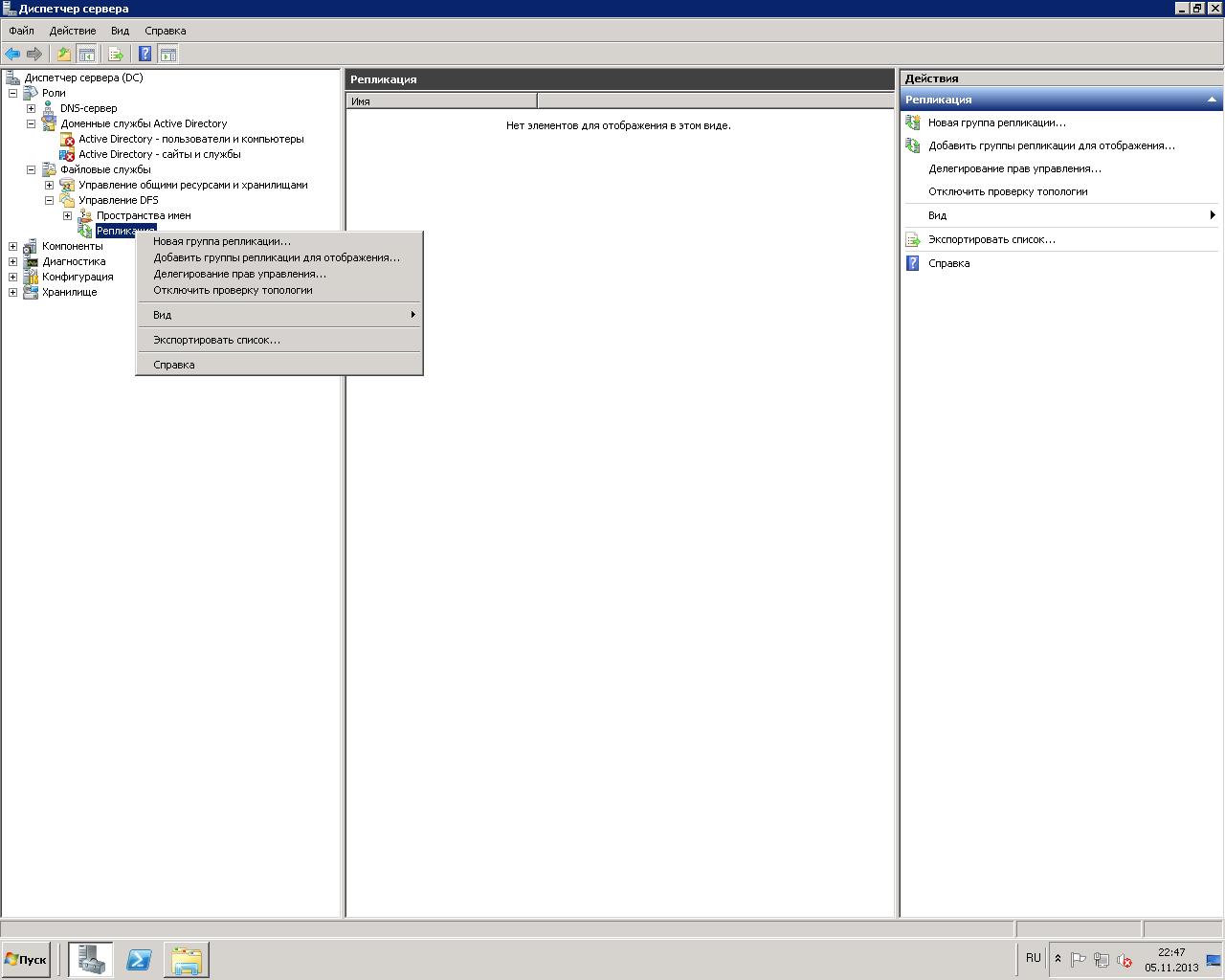Click the Forward arrow toolbar icon
The height and width of the screenshot is (980, 1225).
point(34,55)
